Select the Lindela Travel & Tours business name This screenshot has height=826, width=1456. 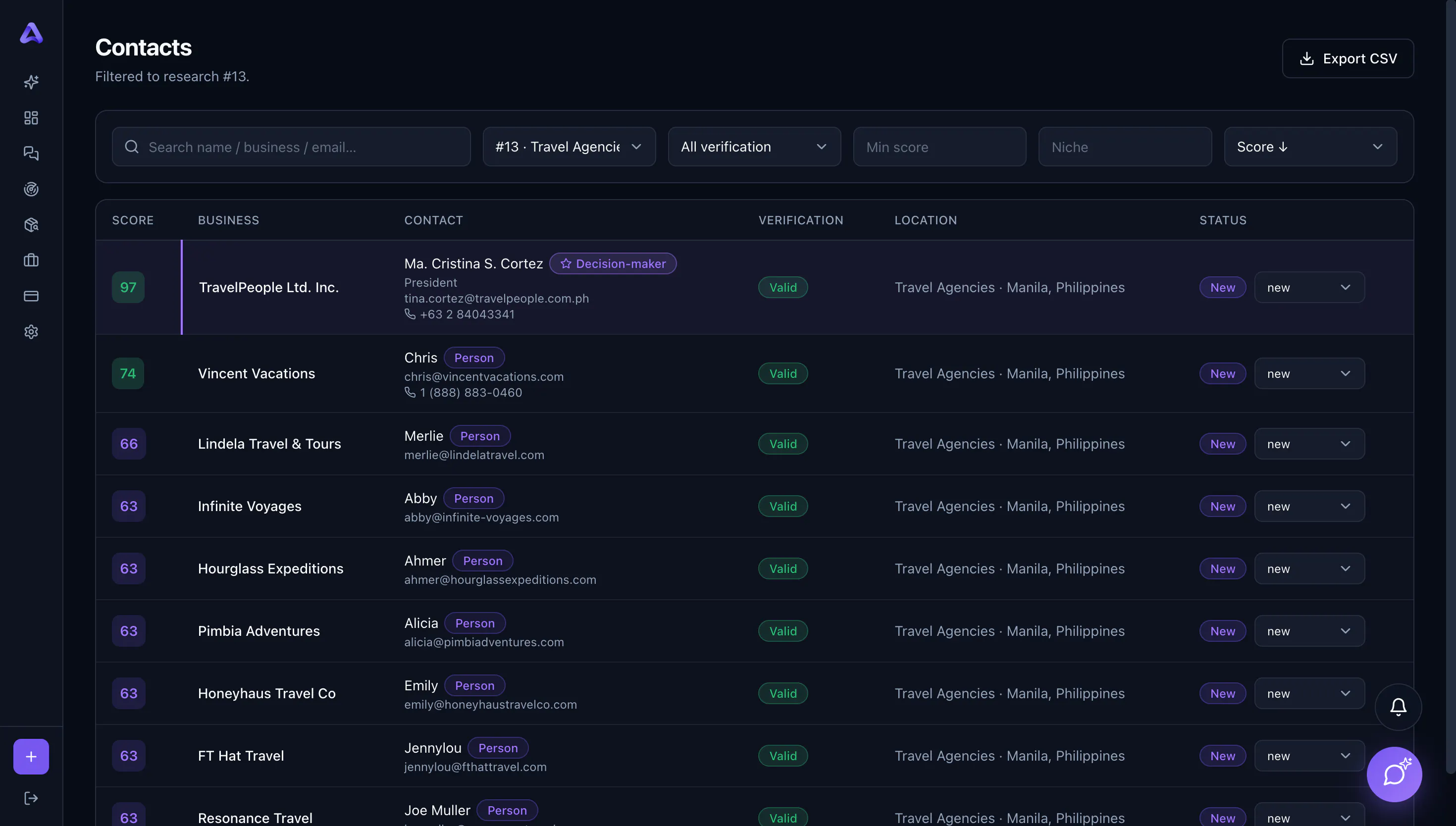[269, 444]
